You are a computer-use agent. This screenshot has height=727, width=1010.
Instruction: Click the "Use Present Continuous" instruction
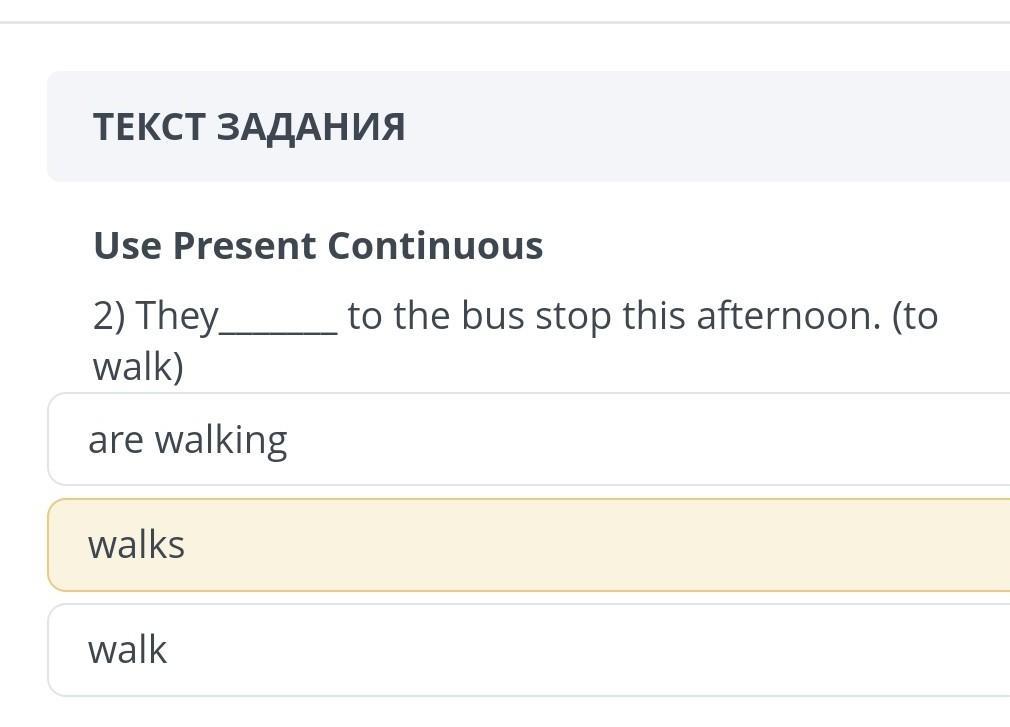(x=318, y=245)
